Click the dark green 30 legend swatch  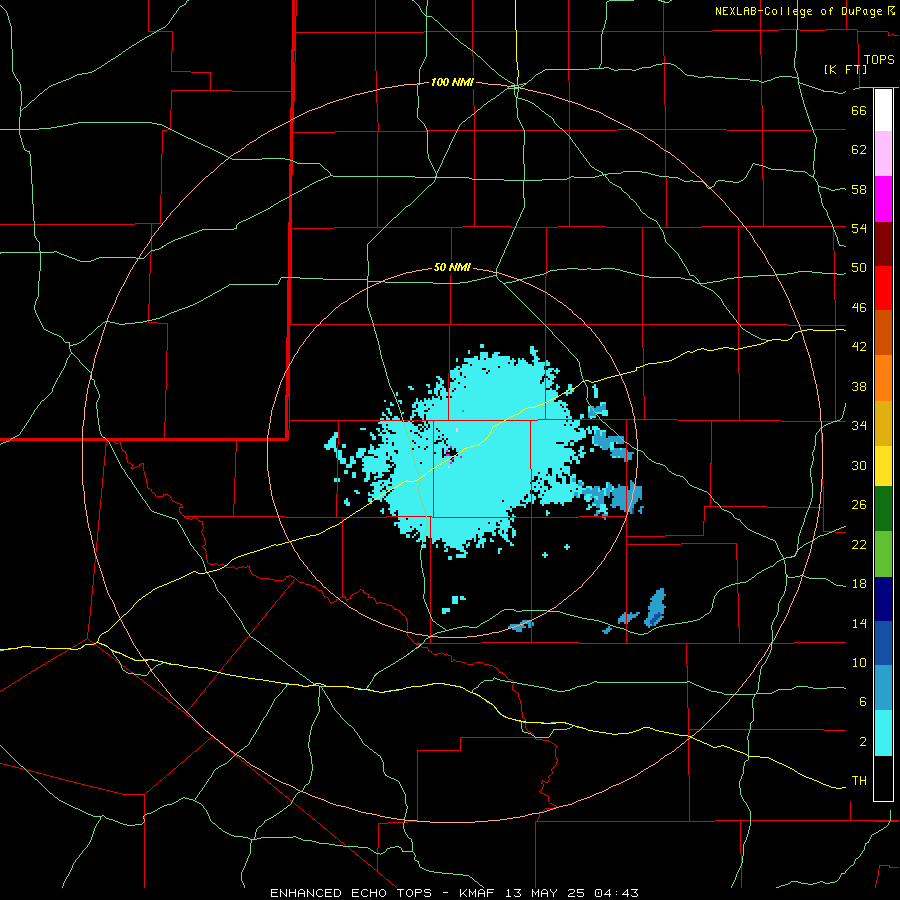click(x=883, y=509)
